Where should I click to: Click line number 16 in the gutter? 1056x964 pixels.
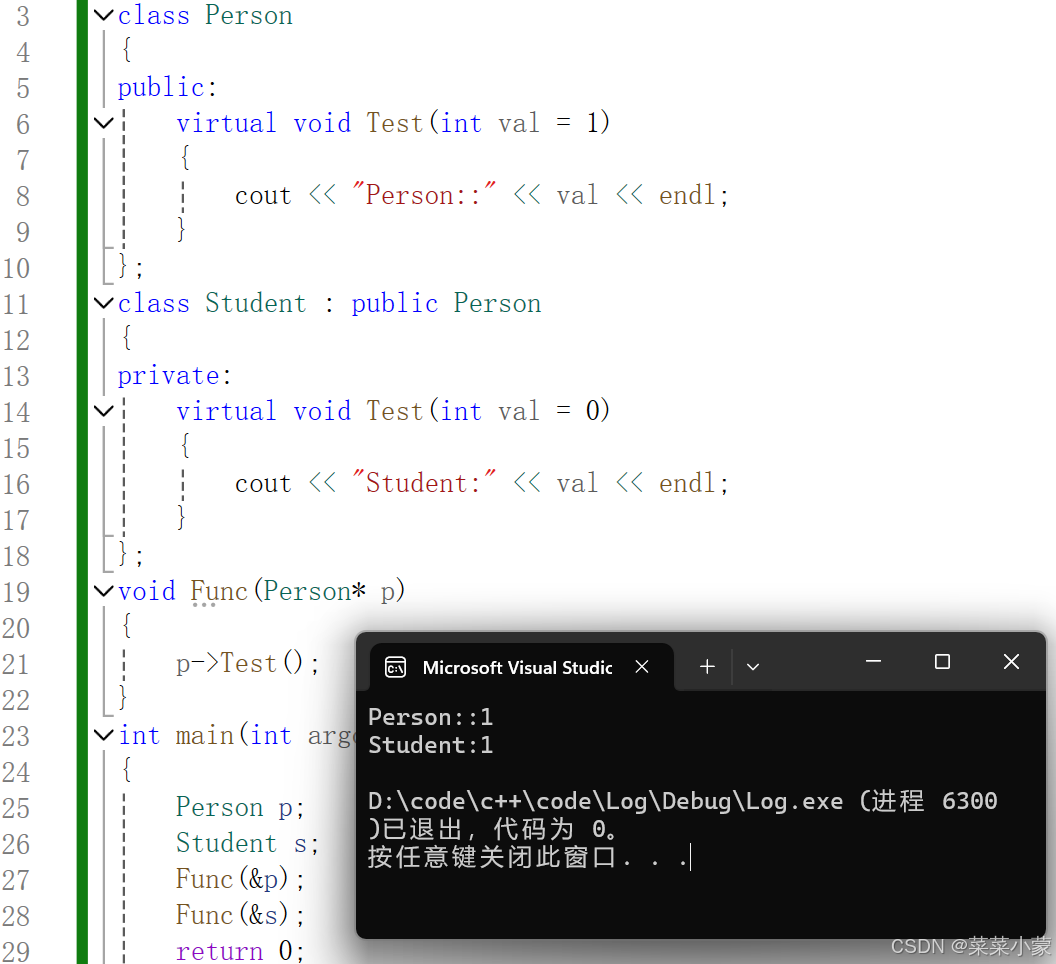pos(16,484)
